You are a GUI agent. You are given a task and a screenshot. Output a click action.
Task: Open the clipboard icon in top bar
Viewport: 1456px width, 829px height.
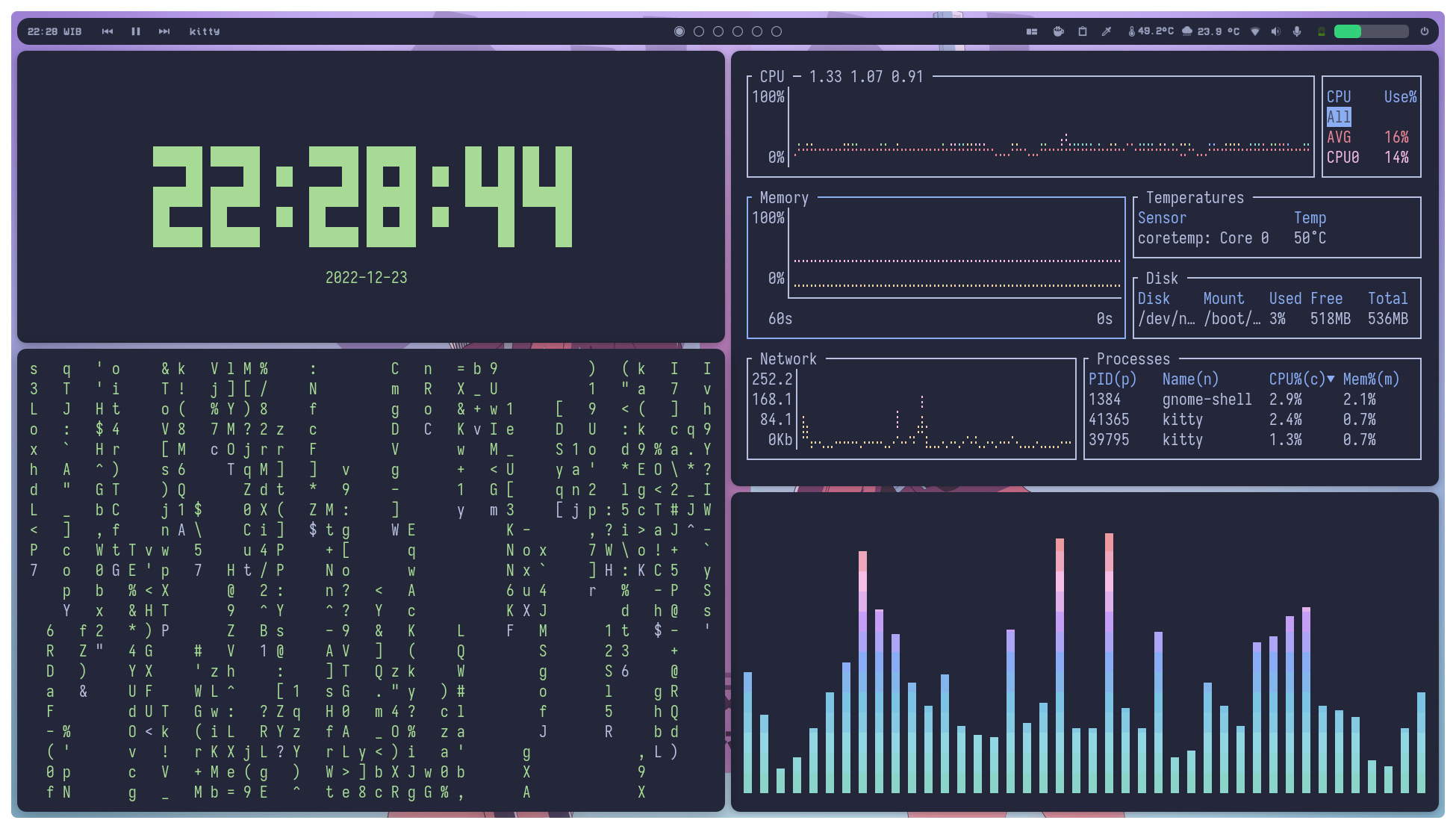coord(1083,31)
